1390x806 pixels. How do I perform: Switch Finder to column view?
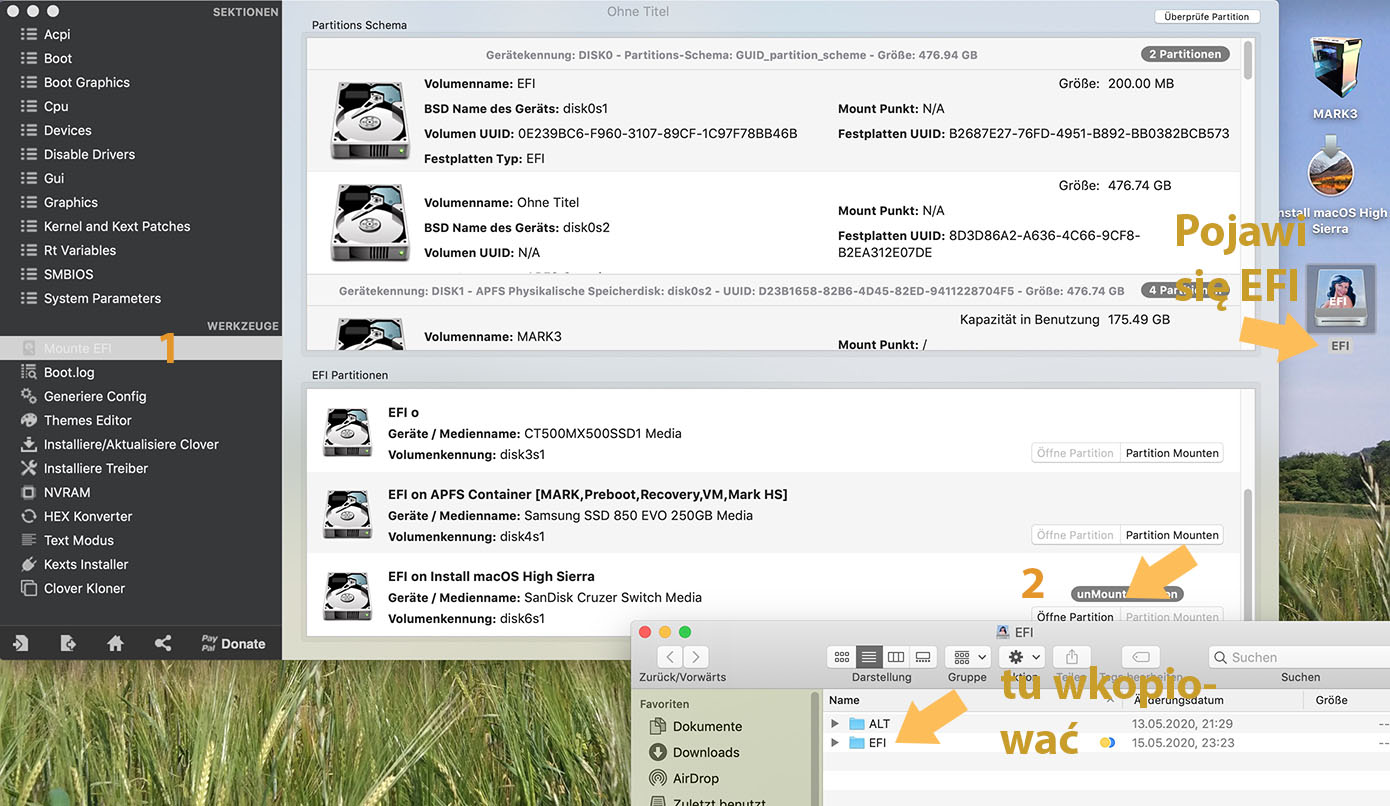click(x=896, y=657)
